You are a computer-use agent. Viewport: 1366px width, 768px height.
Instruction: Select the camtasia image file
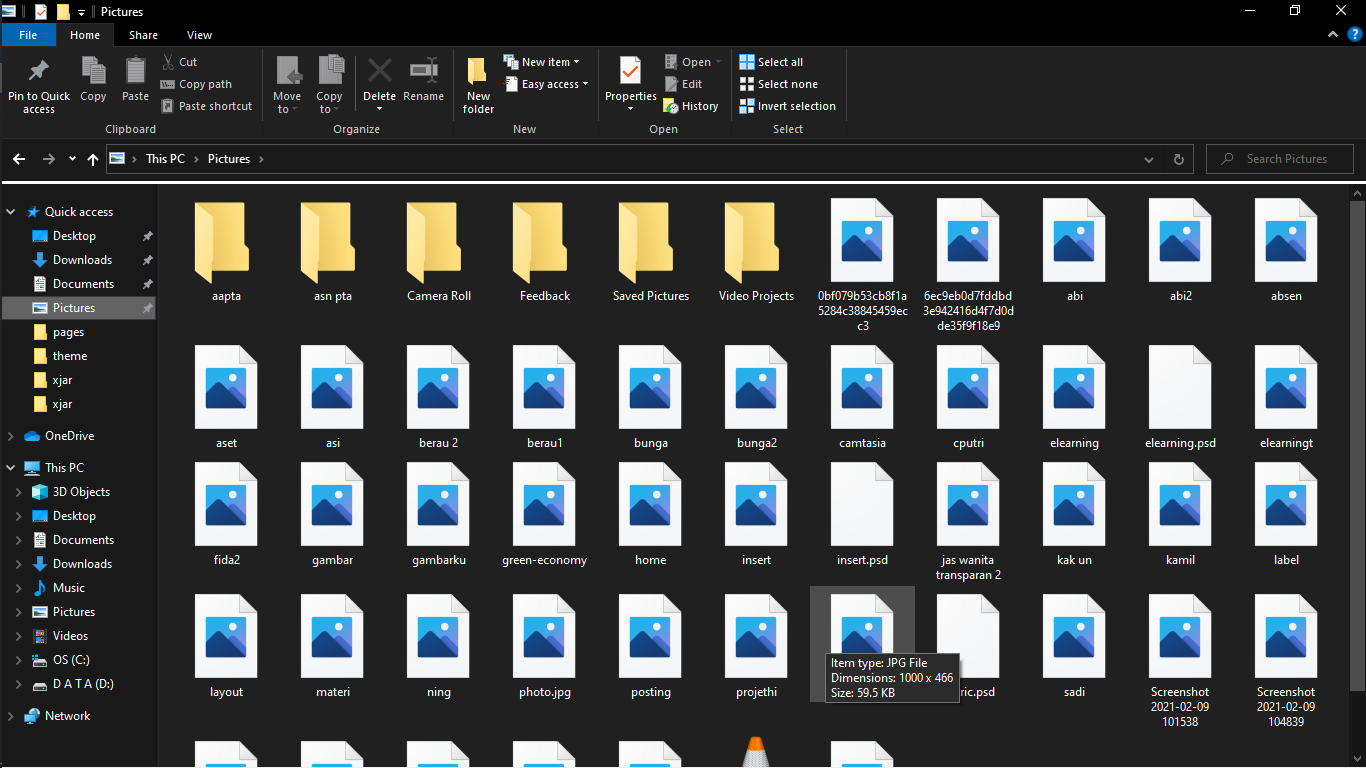point(863,397)
